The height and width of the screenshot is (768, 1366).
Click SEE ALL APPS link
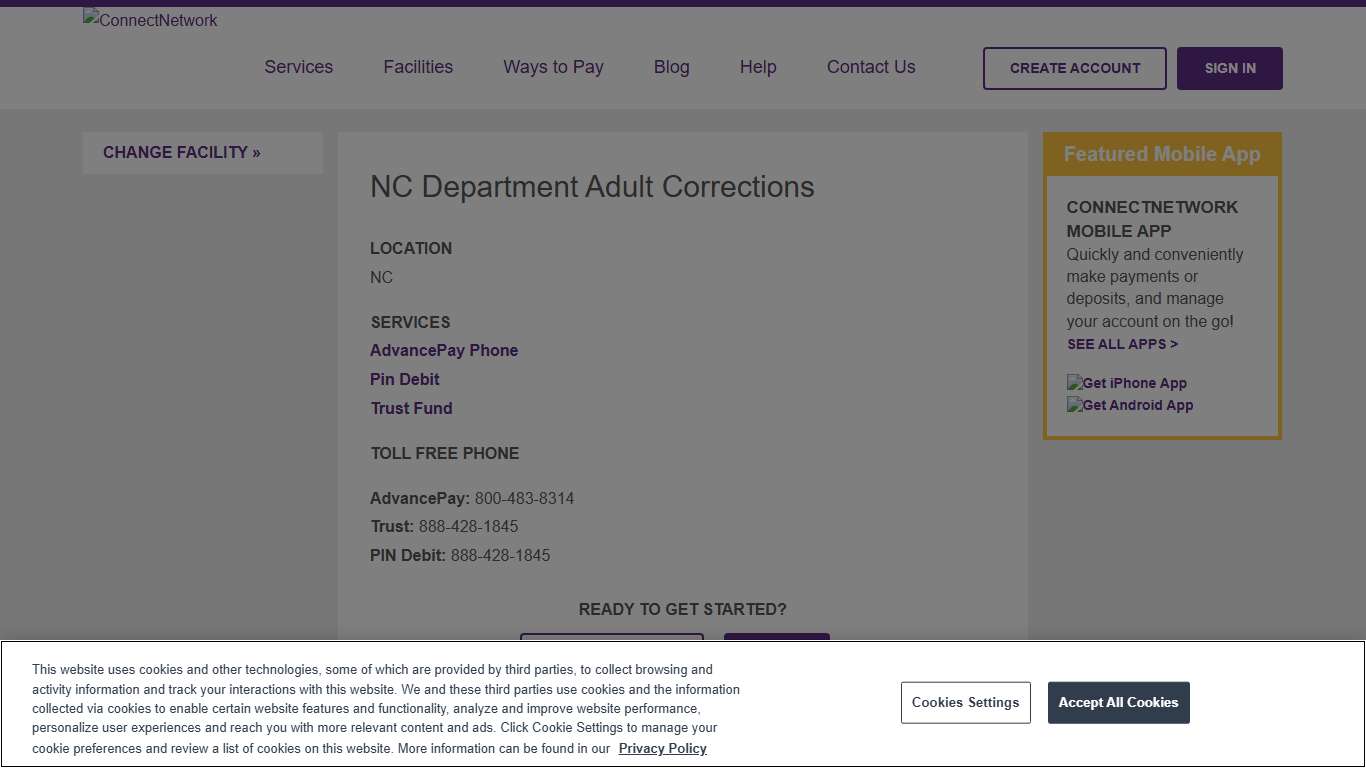pos(1122,344)
